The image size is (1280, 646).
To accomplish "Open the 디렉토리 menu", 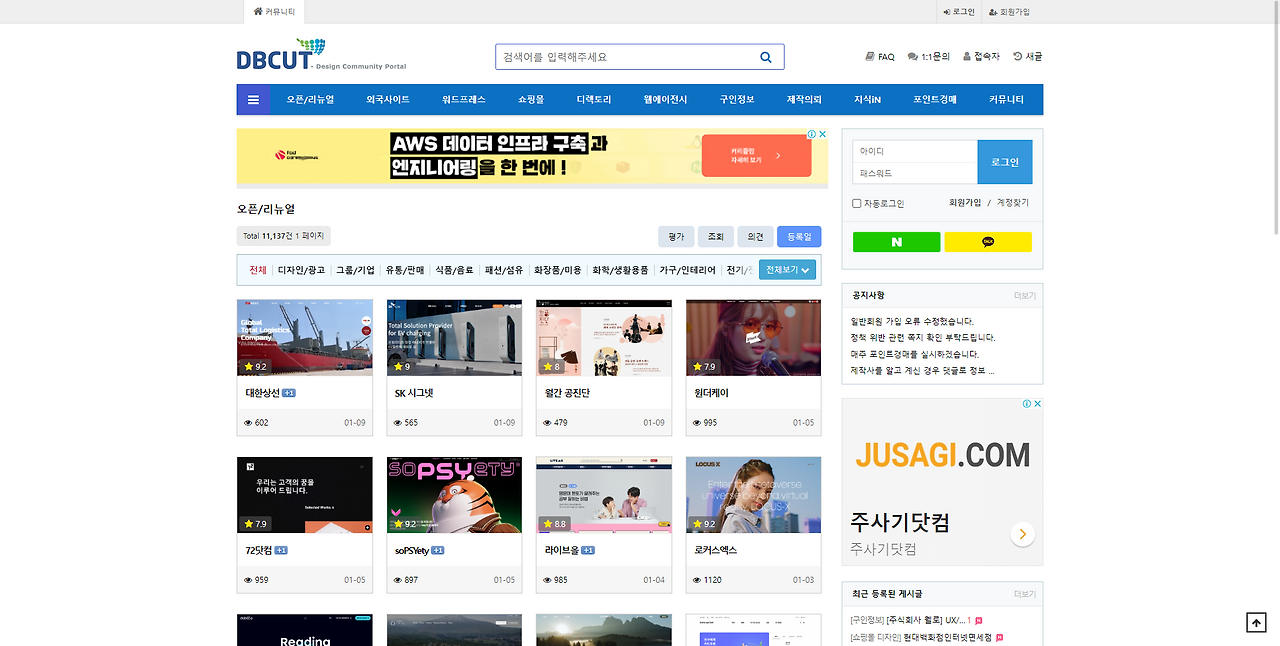I will click(x=594, y=100).
